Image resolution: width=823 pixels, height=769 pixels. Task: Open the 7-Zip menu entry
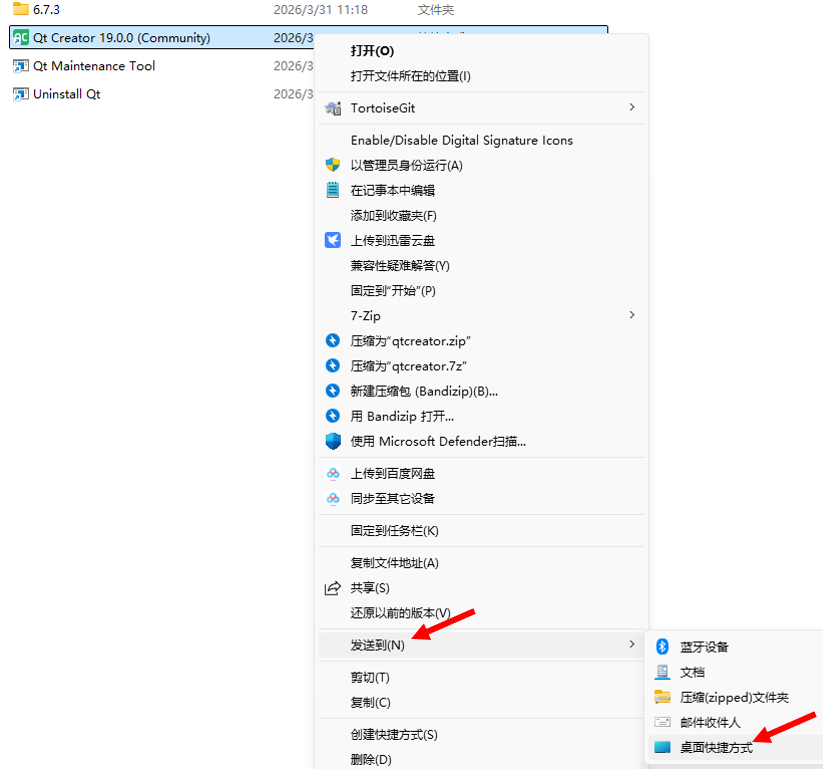(x=481, y=315)
